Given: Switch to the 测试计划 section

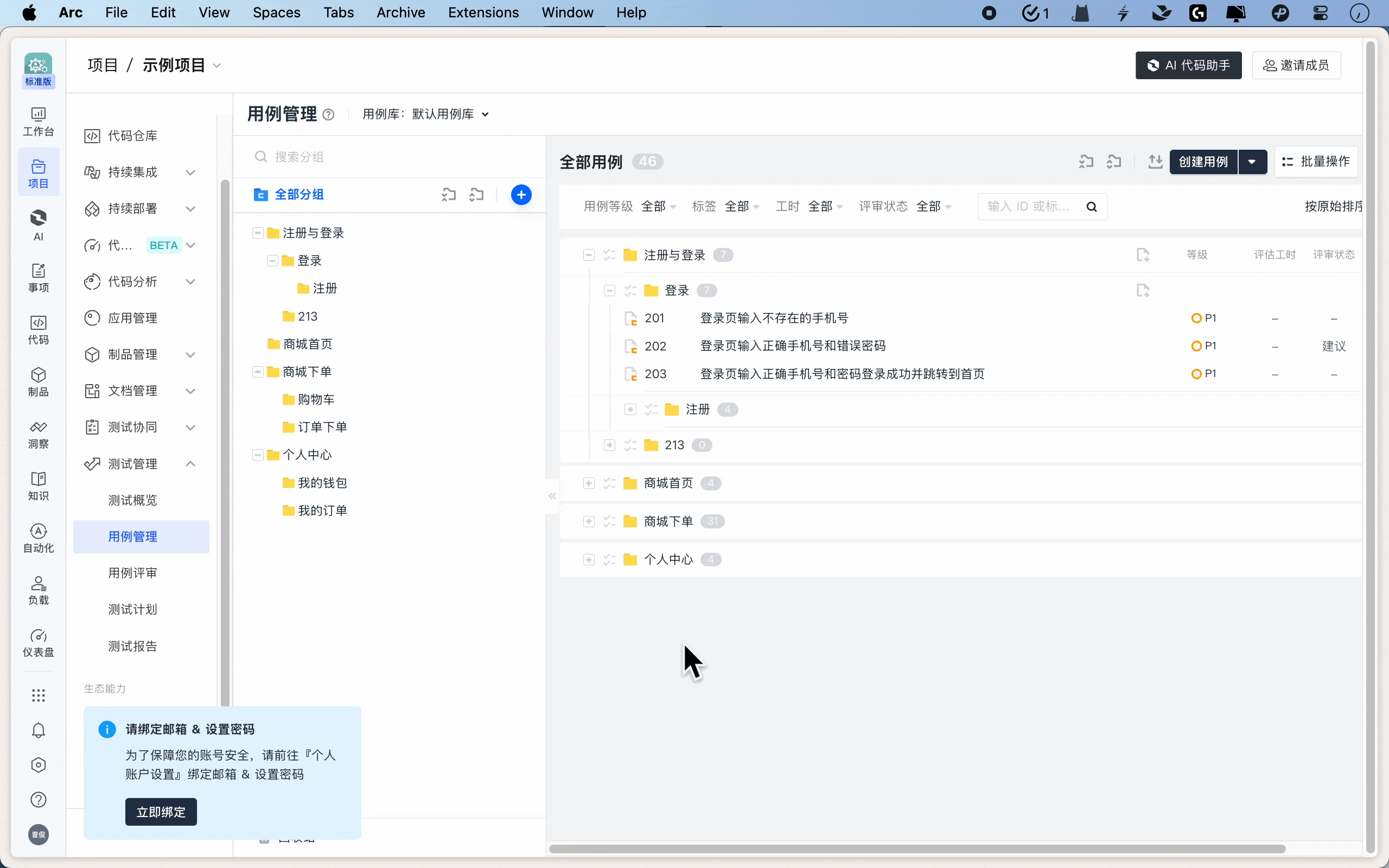Looking at the screenshot, I should pos(132,609).
